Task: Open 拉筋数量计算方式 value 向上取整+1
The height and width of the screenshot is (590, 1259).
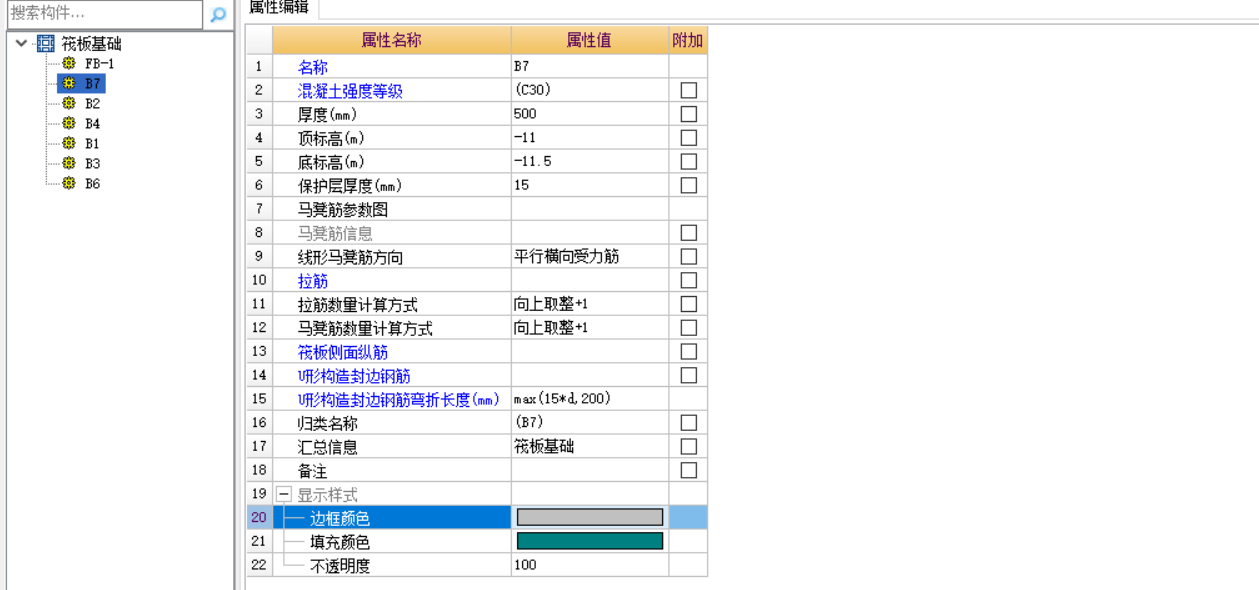Action: [590, 304]
